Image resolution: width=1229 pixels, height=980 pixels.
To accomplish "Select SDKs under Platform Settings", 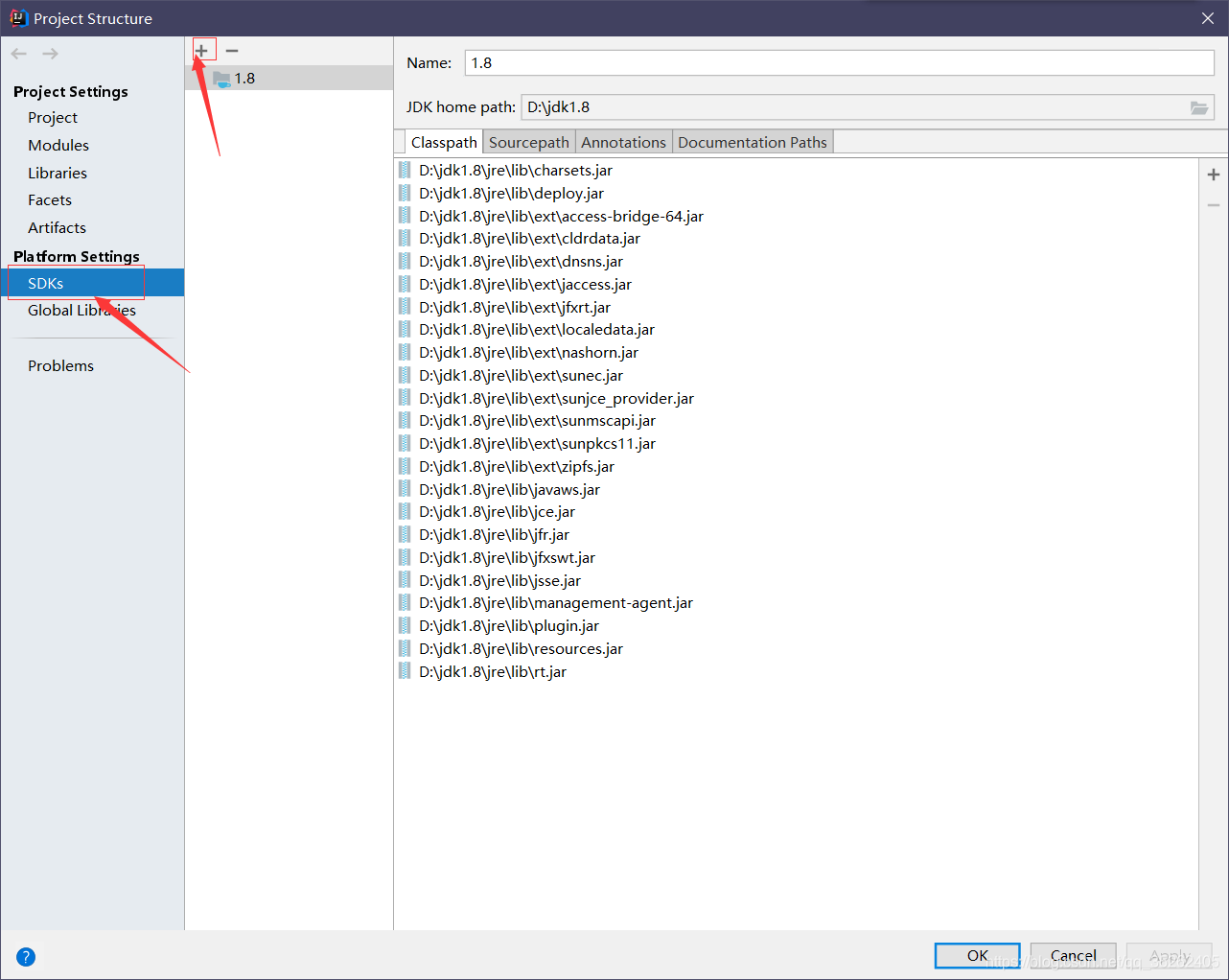I will pyautogui.click(x=92, y=284).
